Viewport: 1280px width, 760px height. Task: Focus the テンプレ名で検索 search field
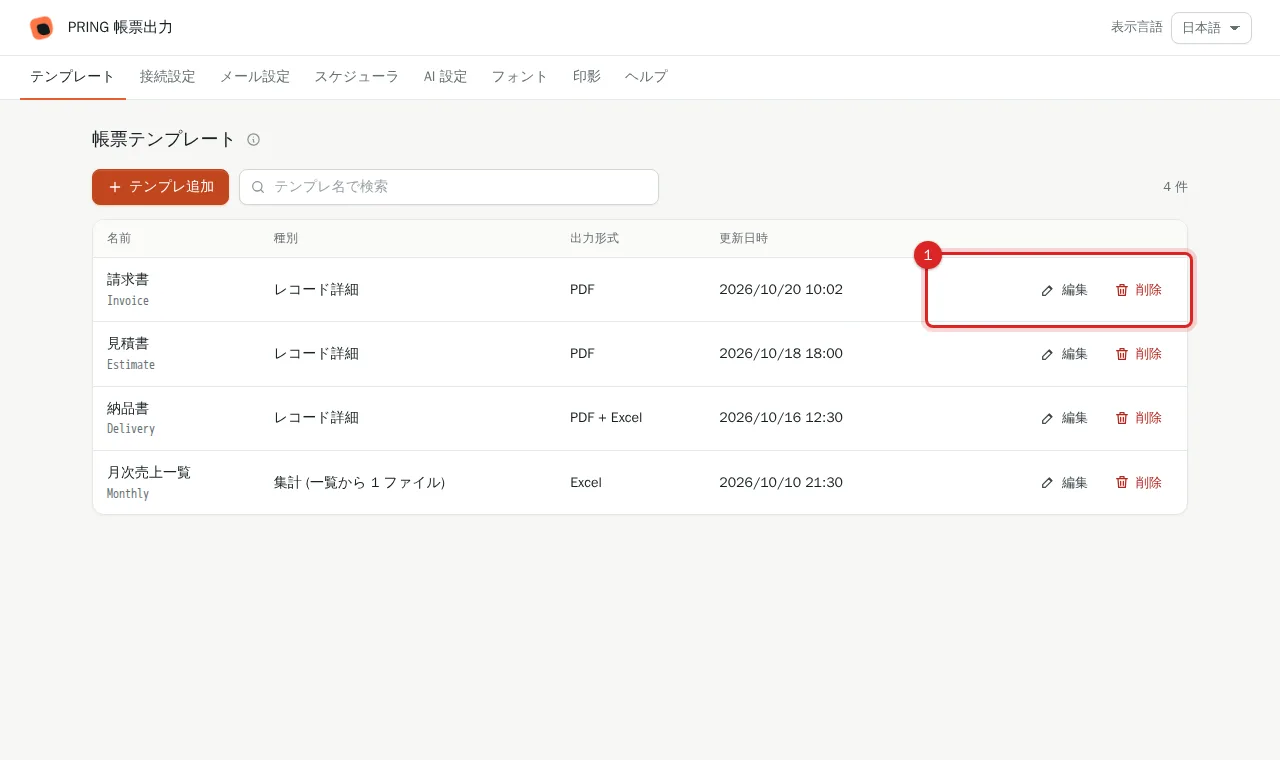449,187
